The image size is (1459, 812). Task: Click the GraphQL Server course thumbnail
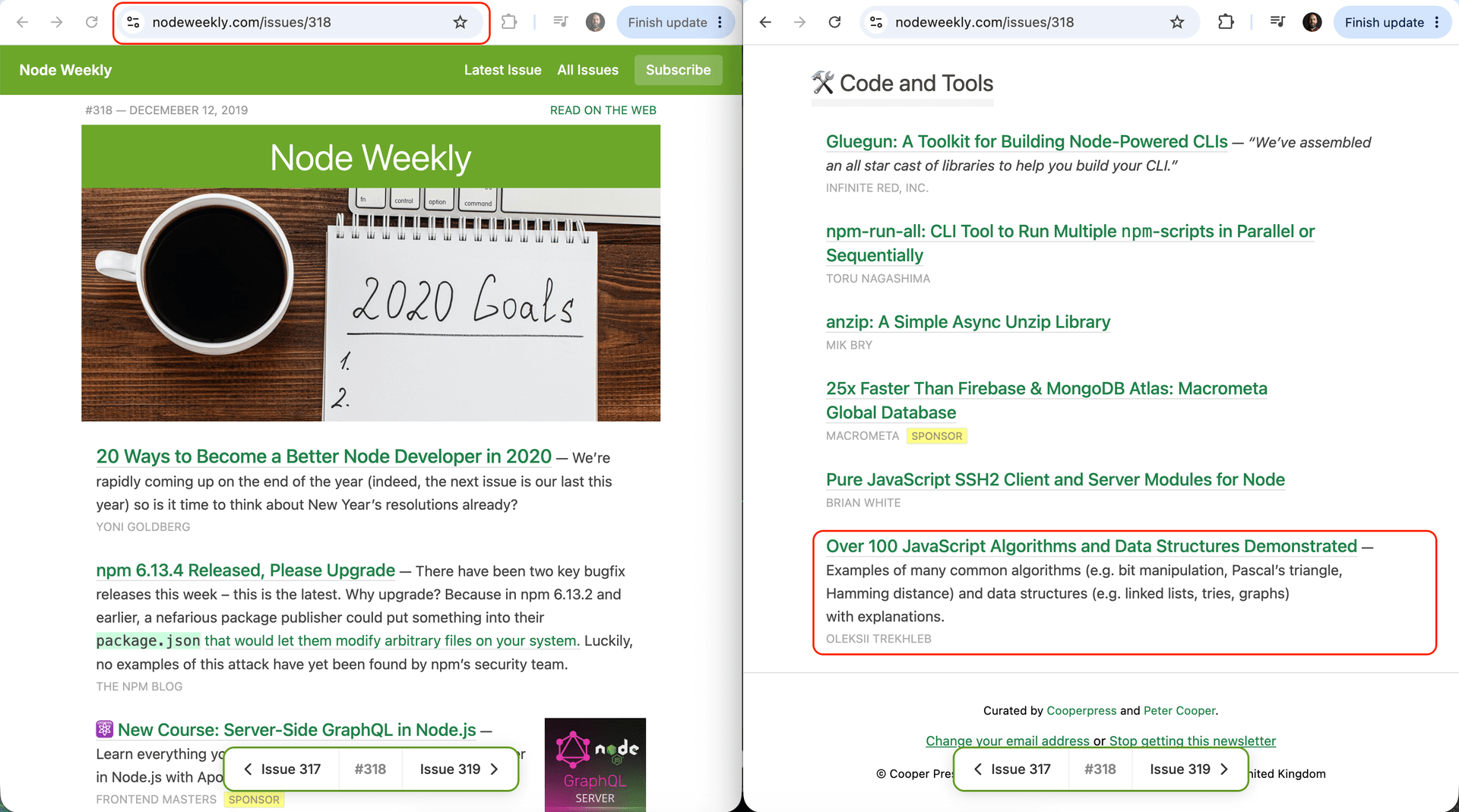(x=595, y=764)
